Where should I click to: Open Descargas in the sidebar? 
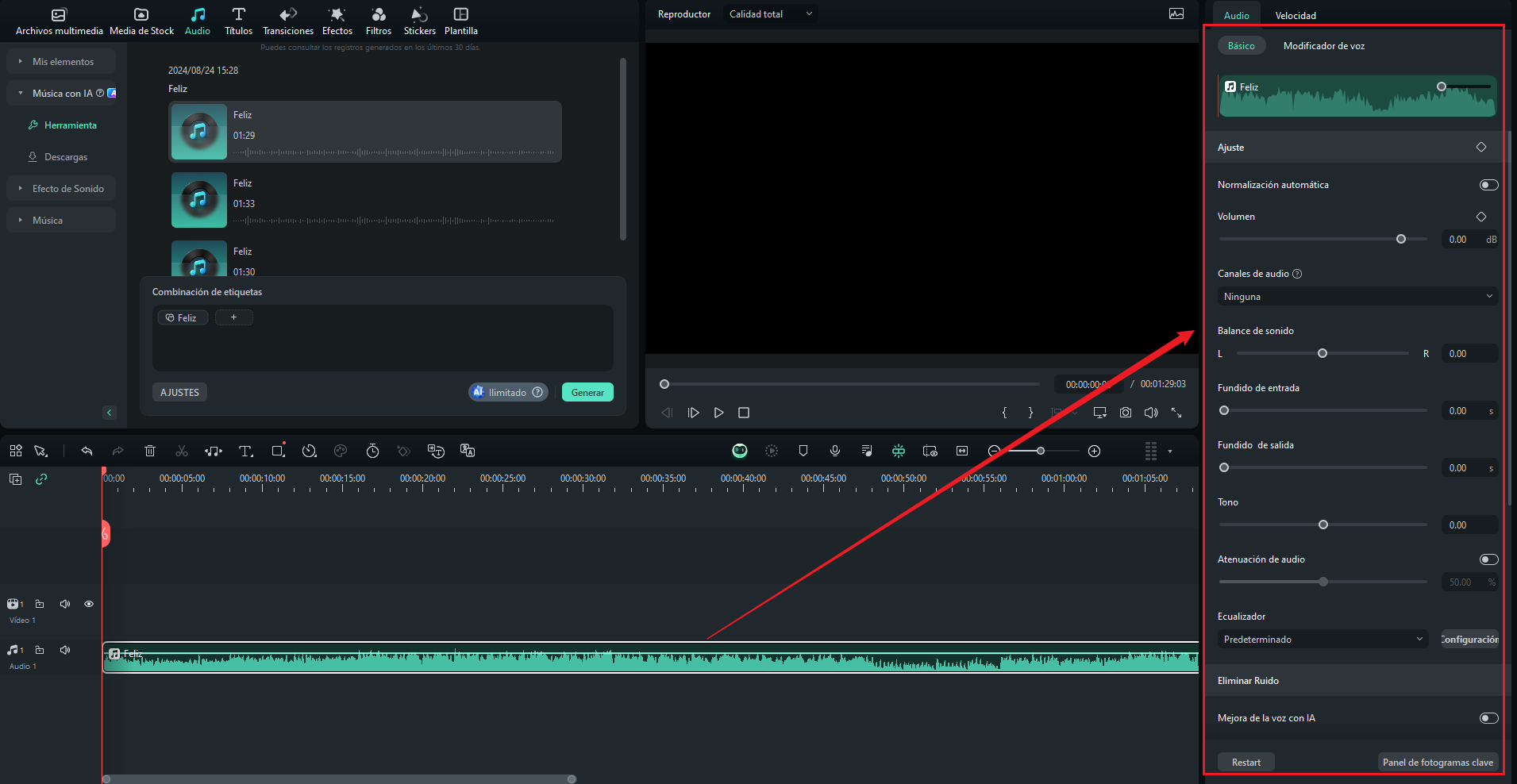[x=58, y=156]
